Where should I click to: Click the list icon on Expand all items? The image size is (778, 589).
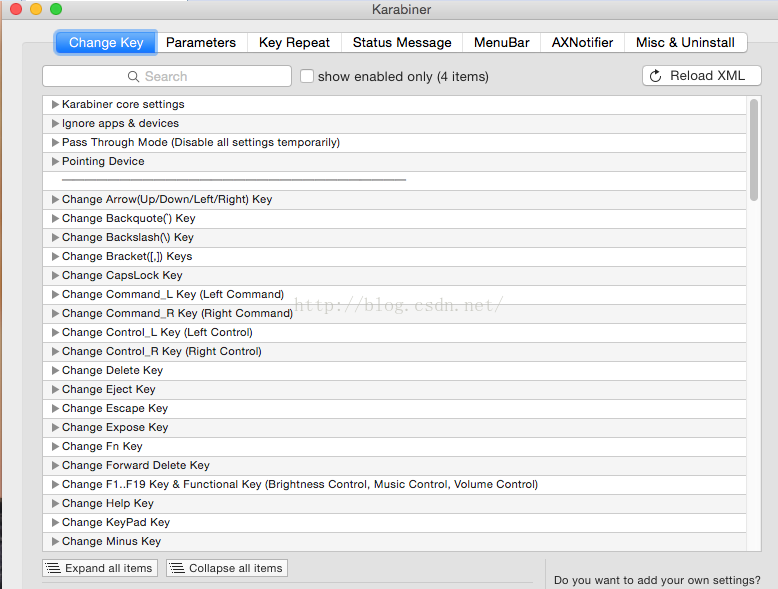coord(53,568)
